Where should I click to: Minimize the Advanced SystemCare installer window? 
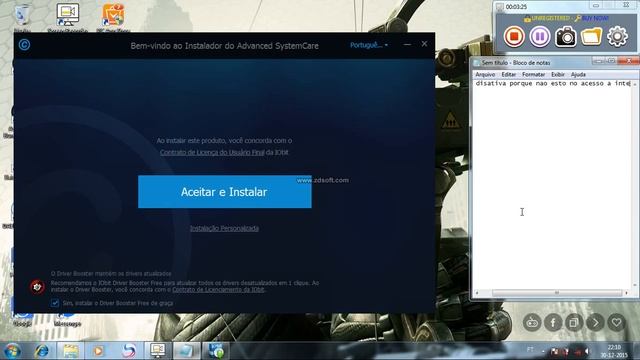point(407,44)
